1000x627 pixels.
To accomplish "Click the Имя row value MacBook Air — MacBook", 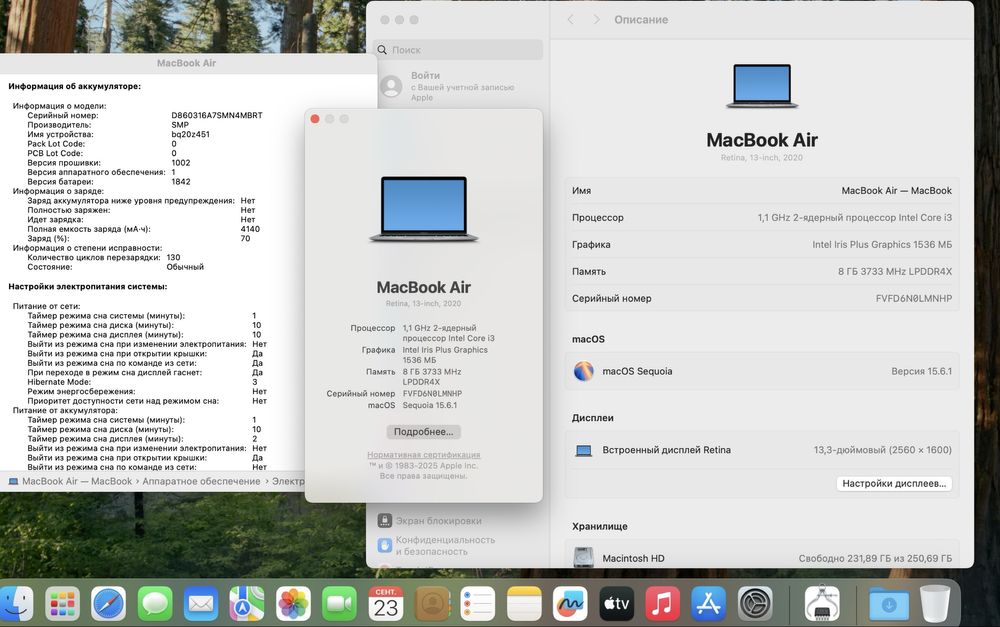I will [896, 191].
